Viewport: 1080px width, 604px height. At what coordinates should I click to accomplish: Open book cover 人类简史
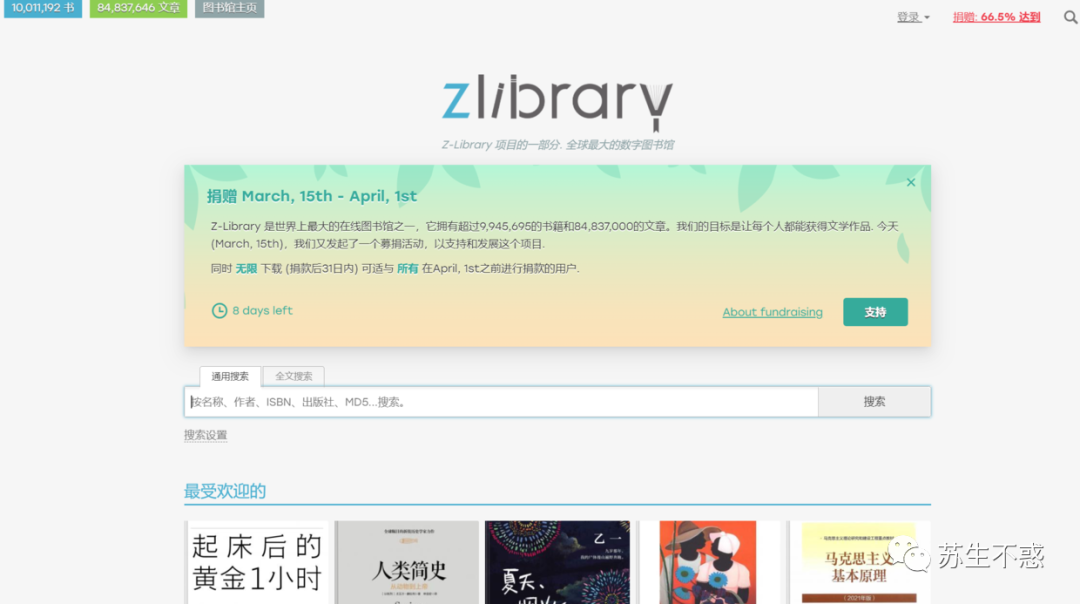407,562
